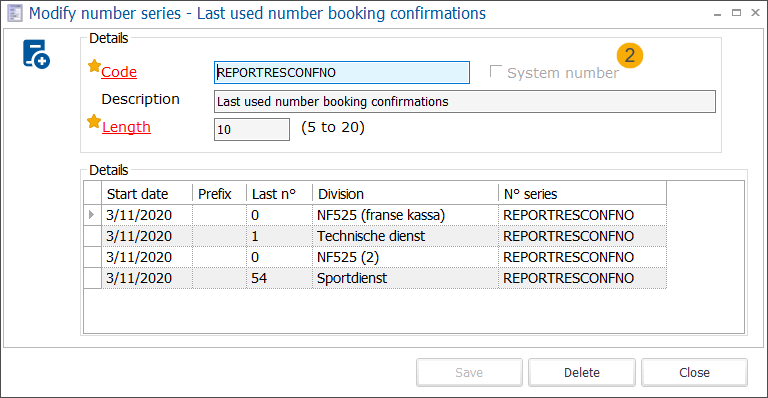Click the window title bar app icon
This screenshot has width=768, height=398.
(15, 13)
